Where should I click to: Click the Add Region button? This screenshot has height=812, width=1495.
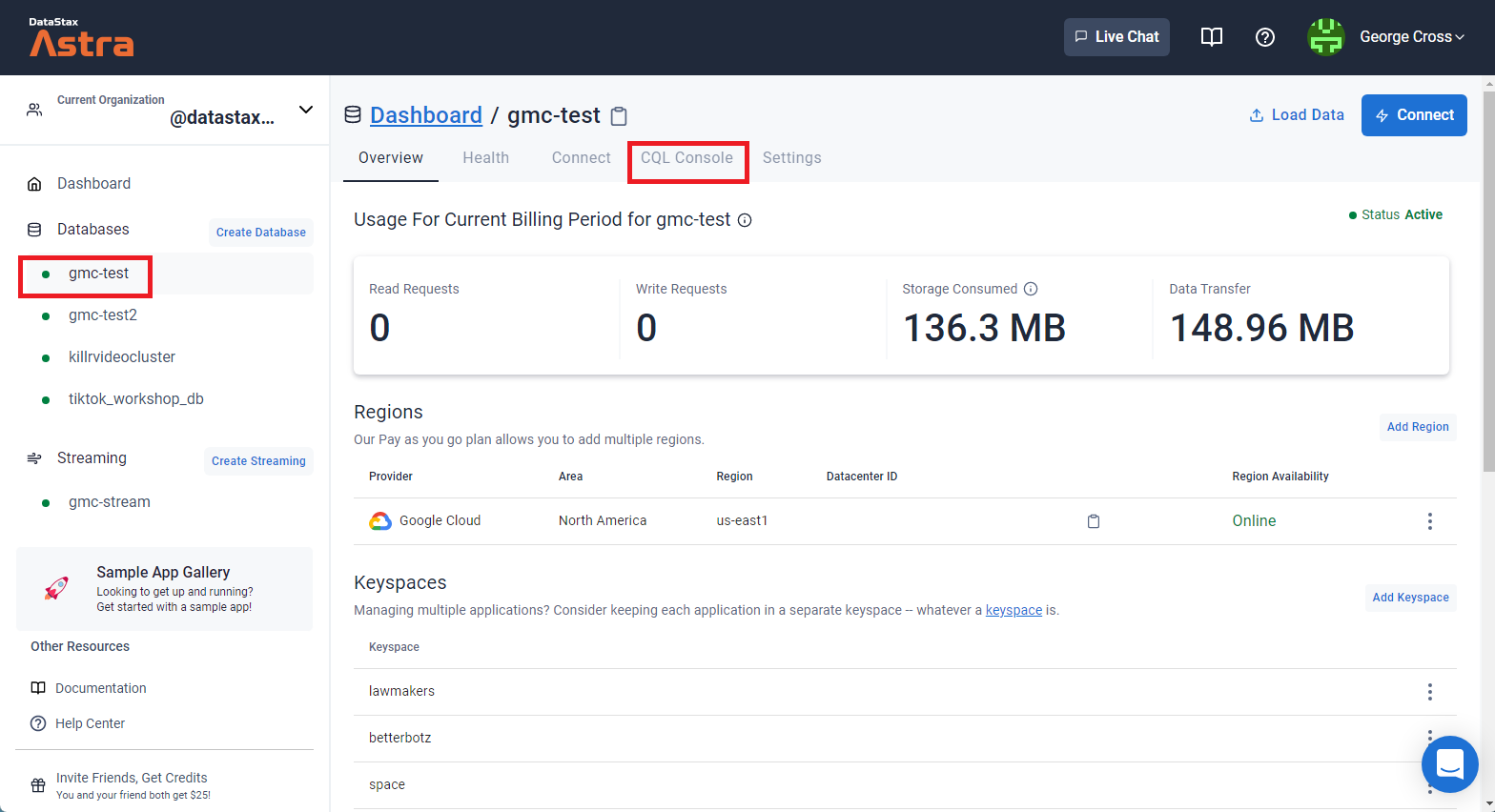(x=1418, y=427)
